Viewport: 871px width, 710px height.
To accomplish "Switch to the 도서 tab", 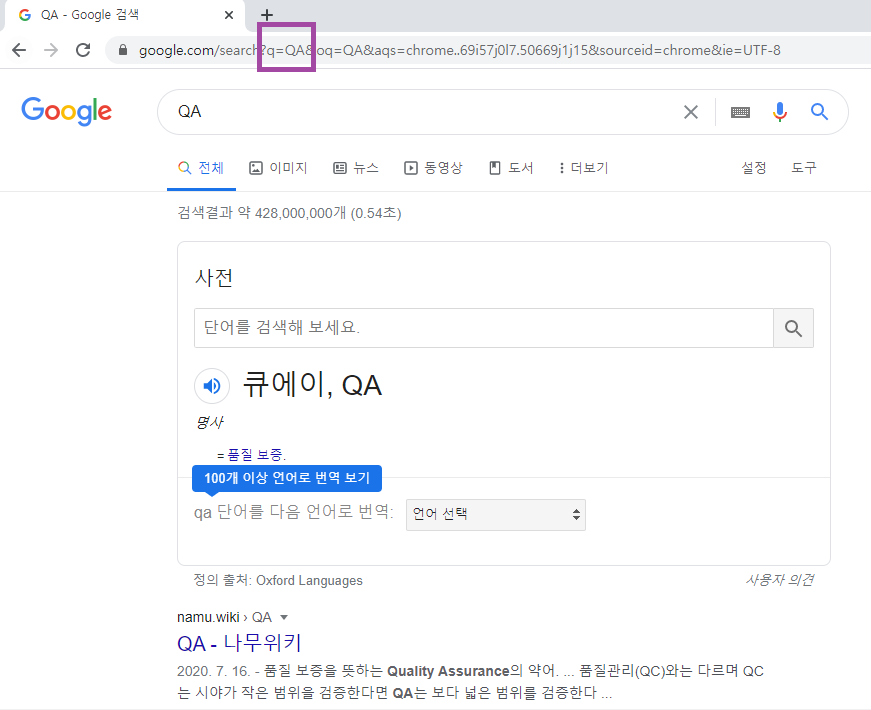I will (511, 168).
